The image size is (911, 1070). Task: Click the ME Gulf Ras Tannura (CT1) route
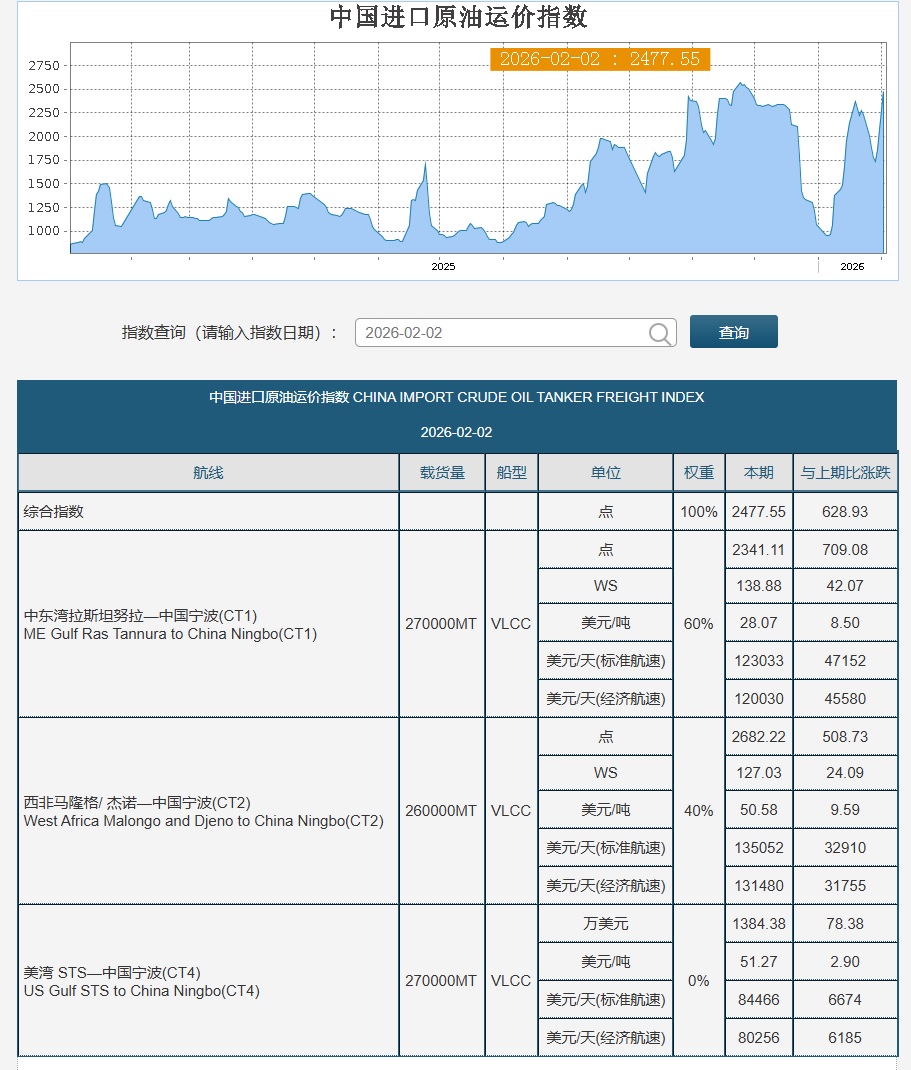click(170, 624)
